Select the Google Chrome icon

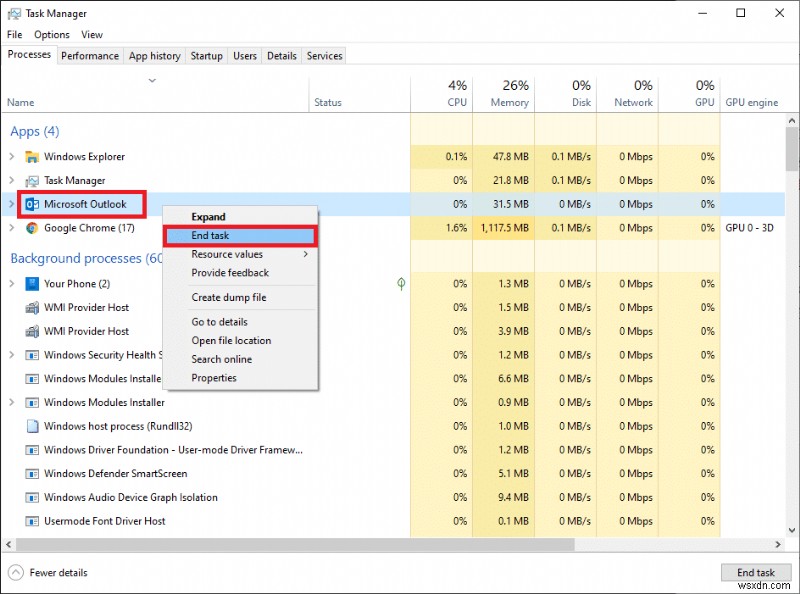click(x=33, y=228)
